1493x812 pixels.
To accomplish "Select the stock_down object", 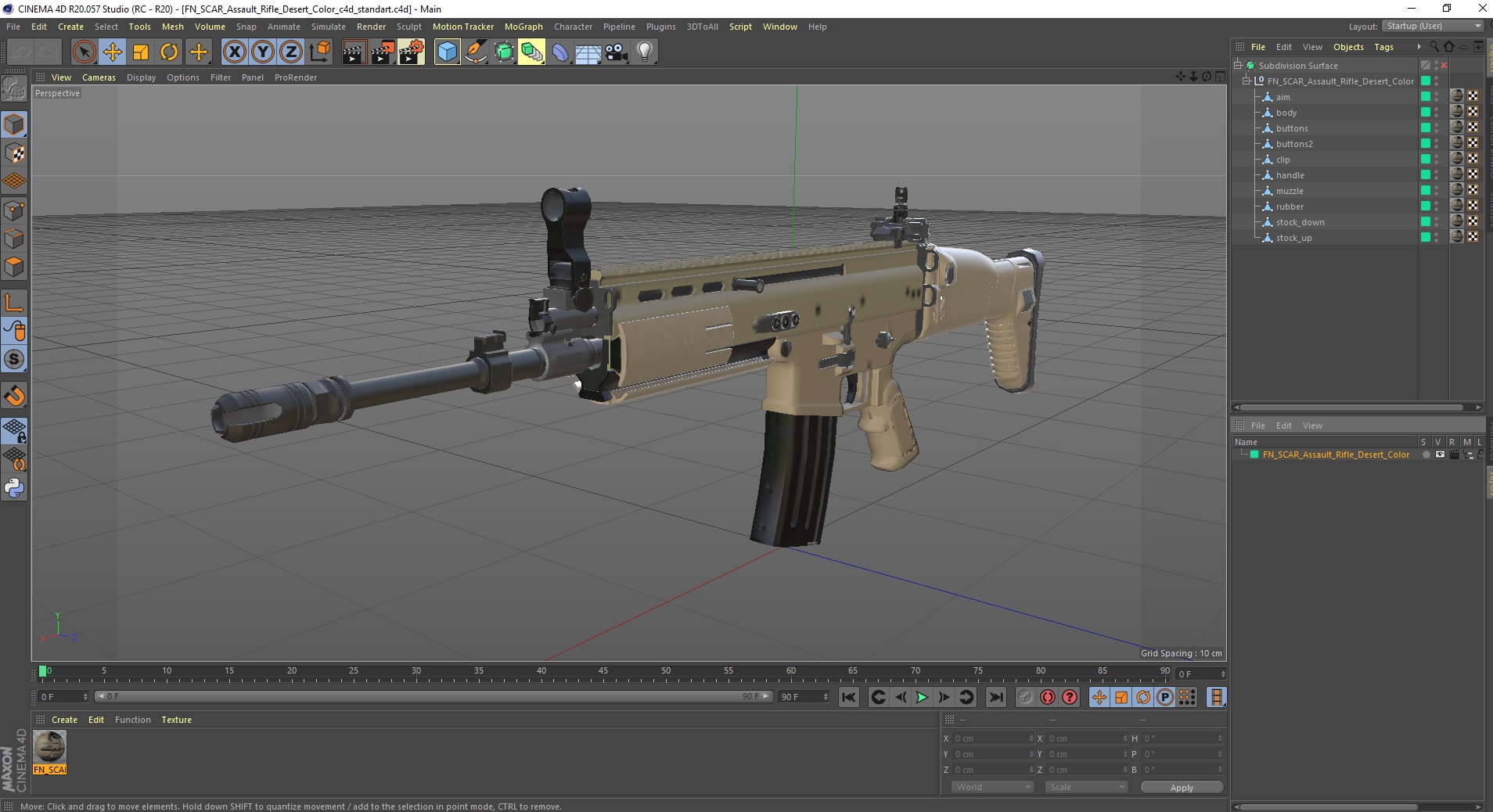I will coord(1300,222).
